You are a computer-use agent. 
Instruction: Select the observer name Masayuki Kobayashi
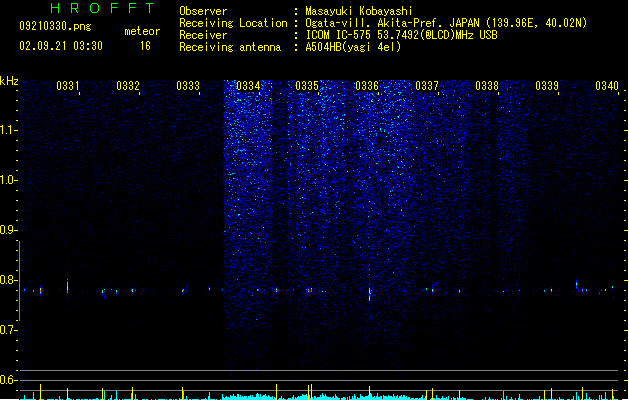pos(359,11)
